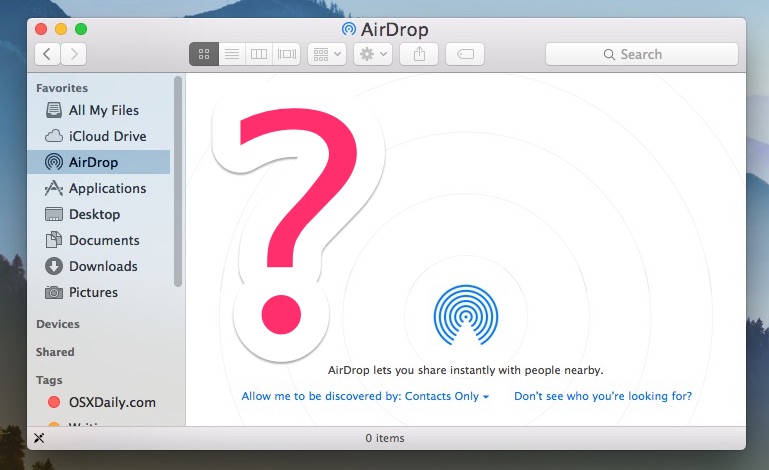Click the iCloud Drive cloud icon
The width and height of the screenshot is (769, 470).
54,136
